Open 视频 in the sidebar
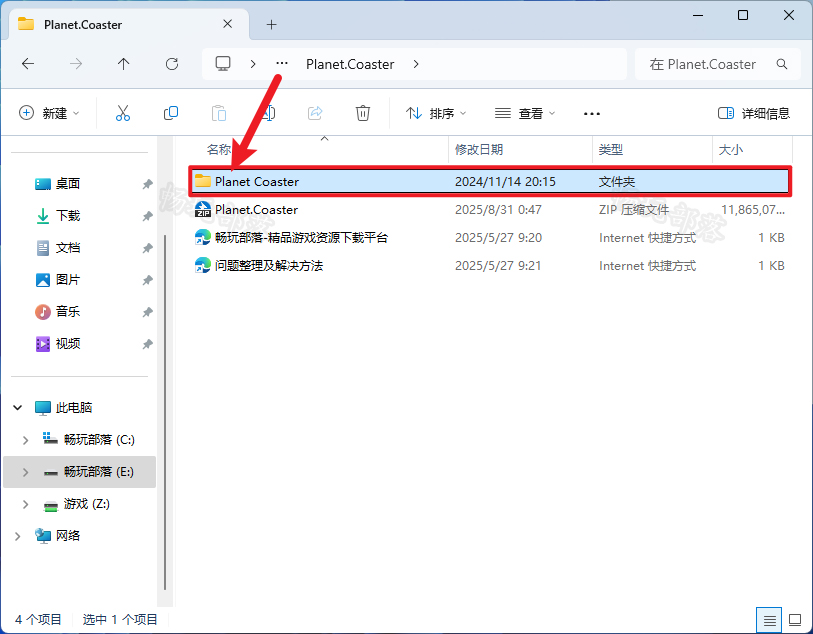Viewport: 813px width, 634px height. (x=68, y=344)
